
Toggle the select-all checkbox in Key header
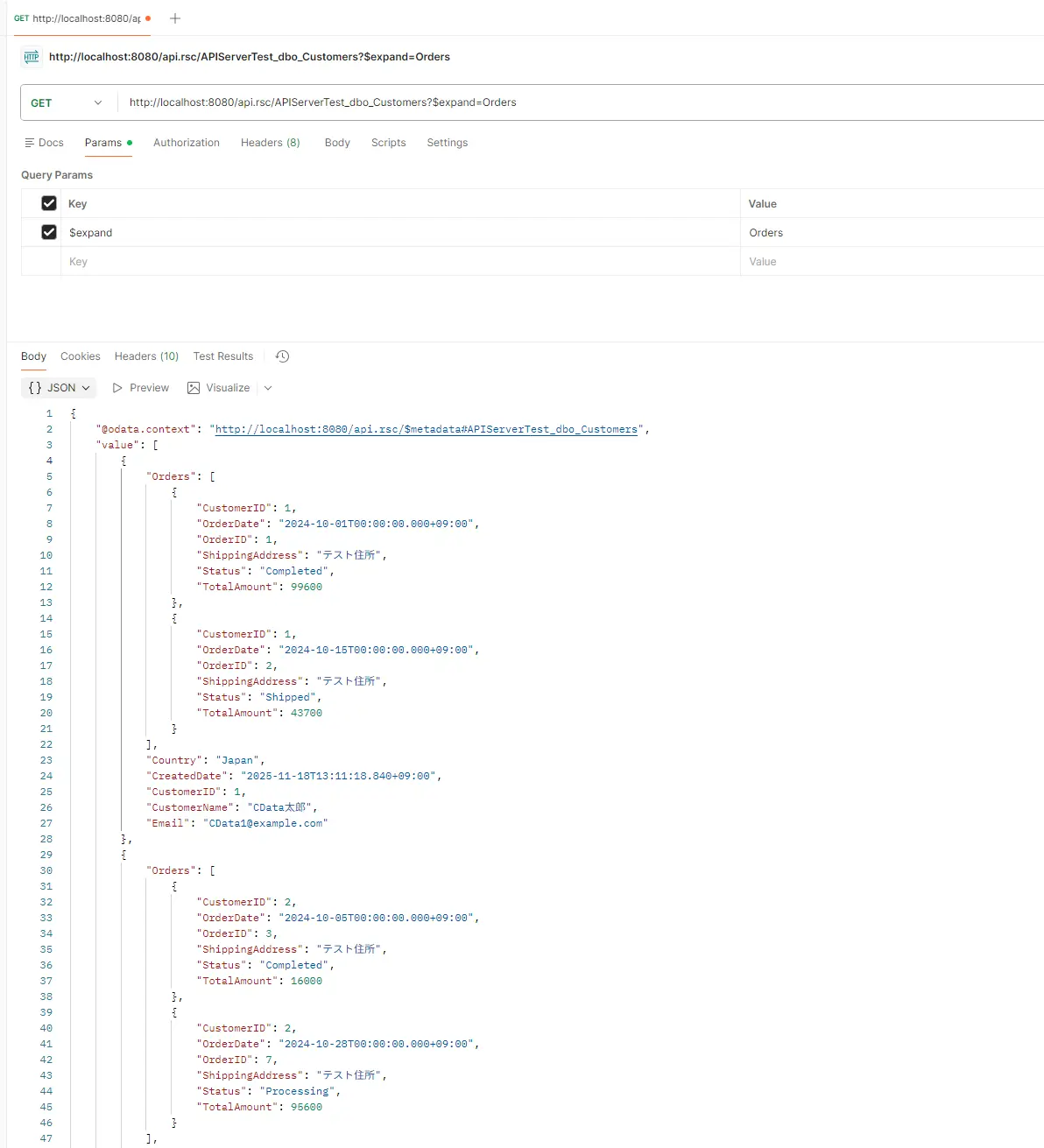pyautogui.click(x=49, y=203)
